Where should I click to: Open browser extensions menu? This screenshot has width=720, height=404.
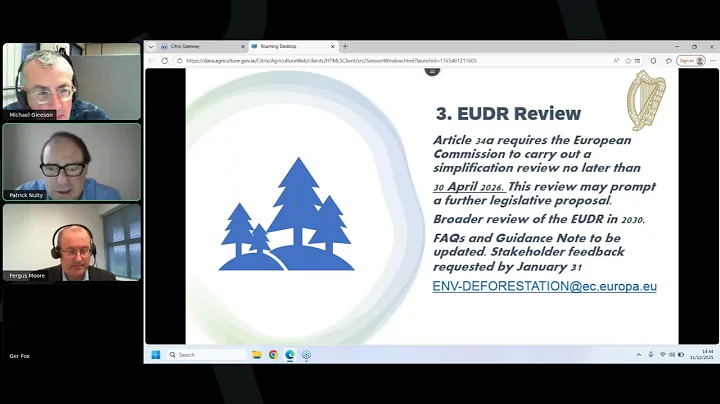click(653, 61)
